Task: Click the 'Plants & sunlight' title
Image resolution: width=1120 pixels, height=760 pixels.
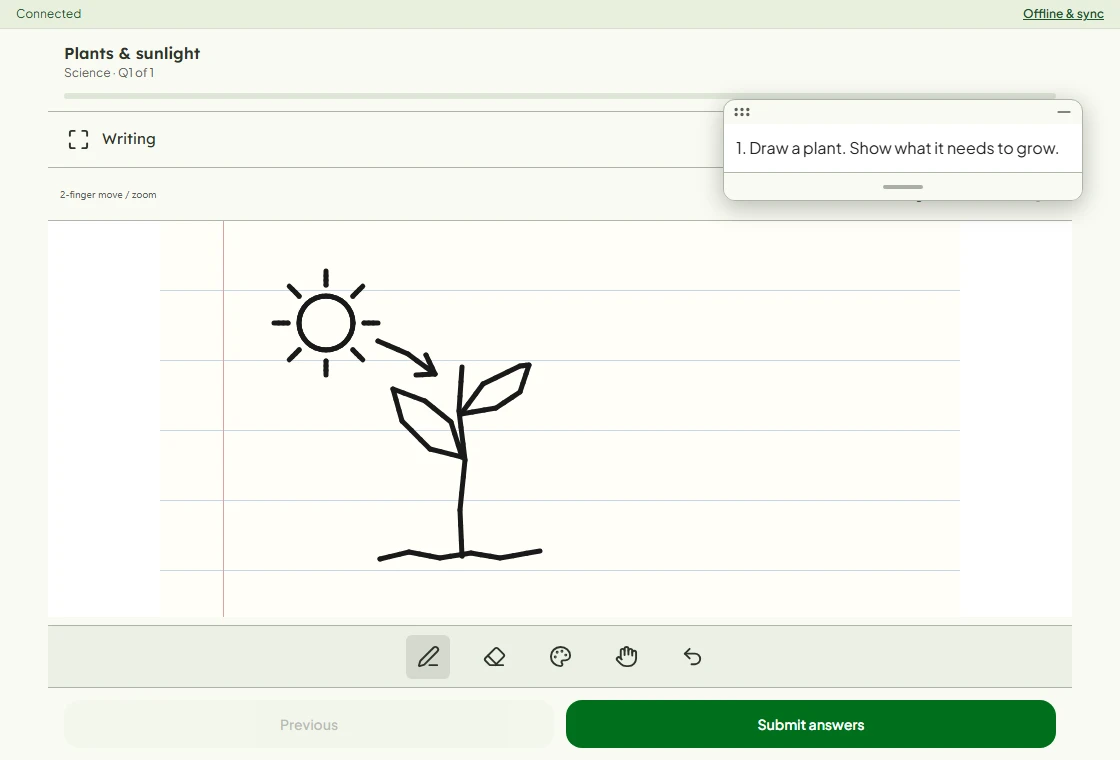Action: pos(132,54)
